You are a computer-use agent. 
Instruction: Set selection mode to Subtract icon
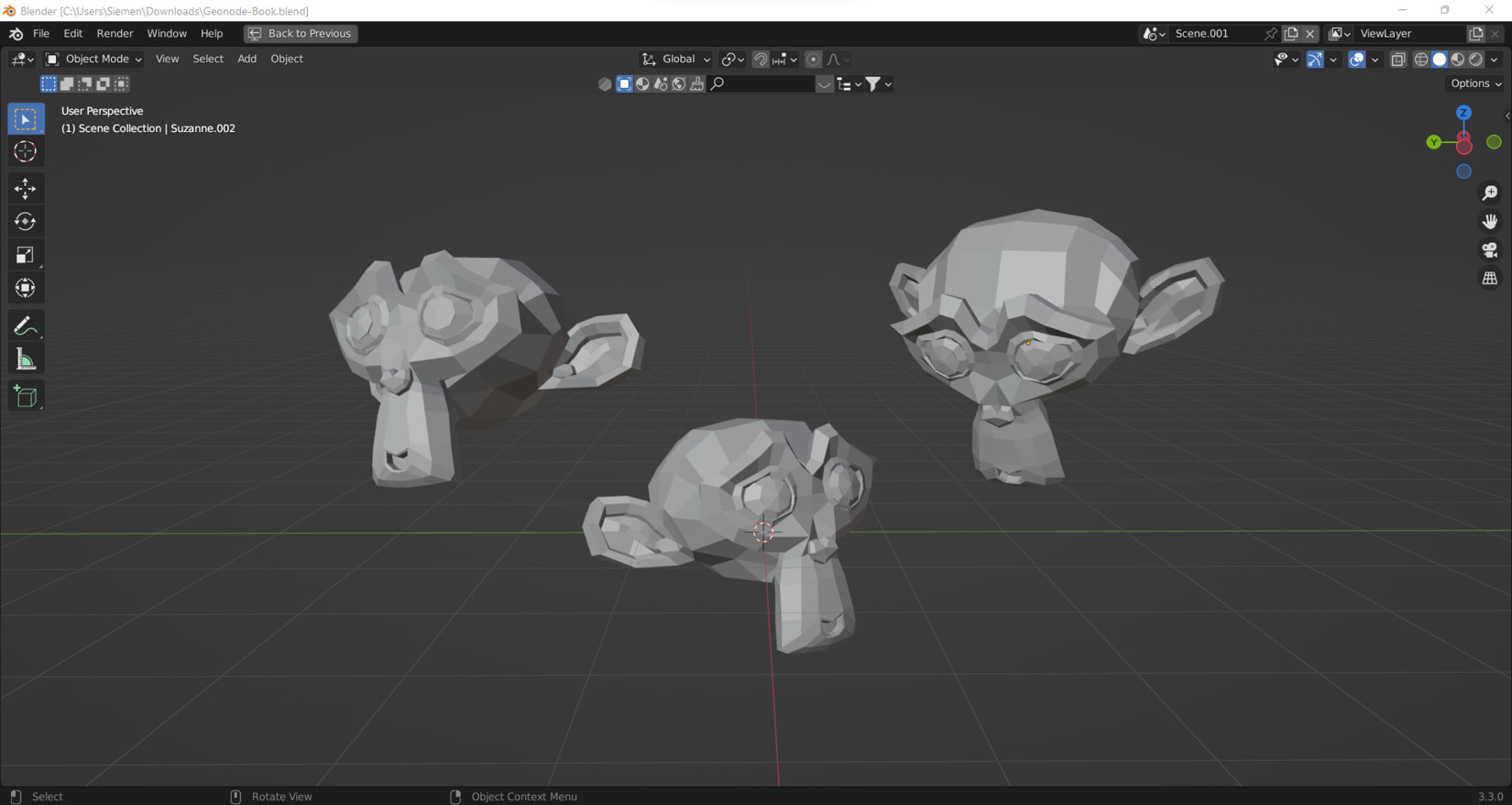pyautogui.click(x=85, y=83)
